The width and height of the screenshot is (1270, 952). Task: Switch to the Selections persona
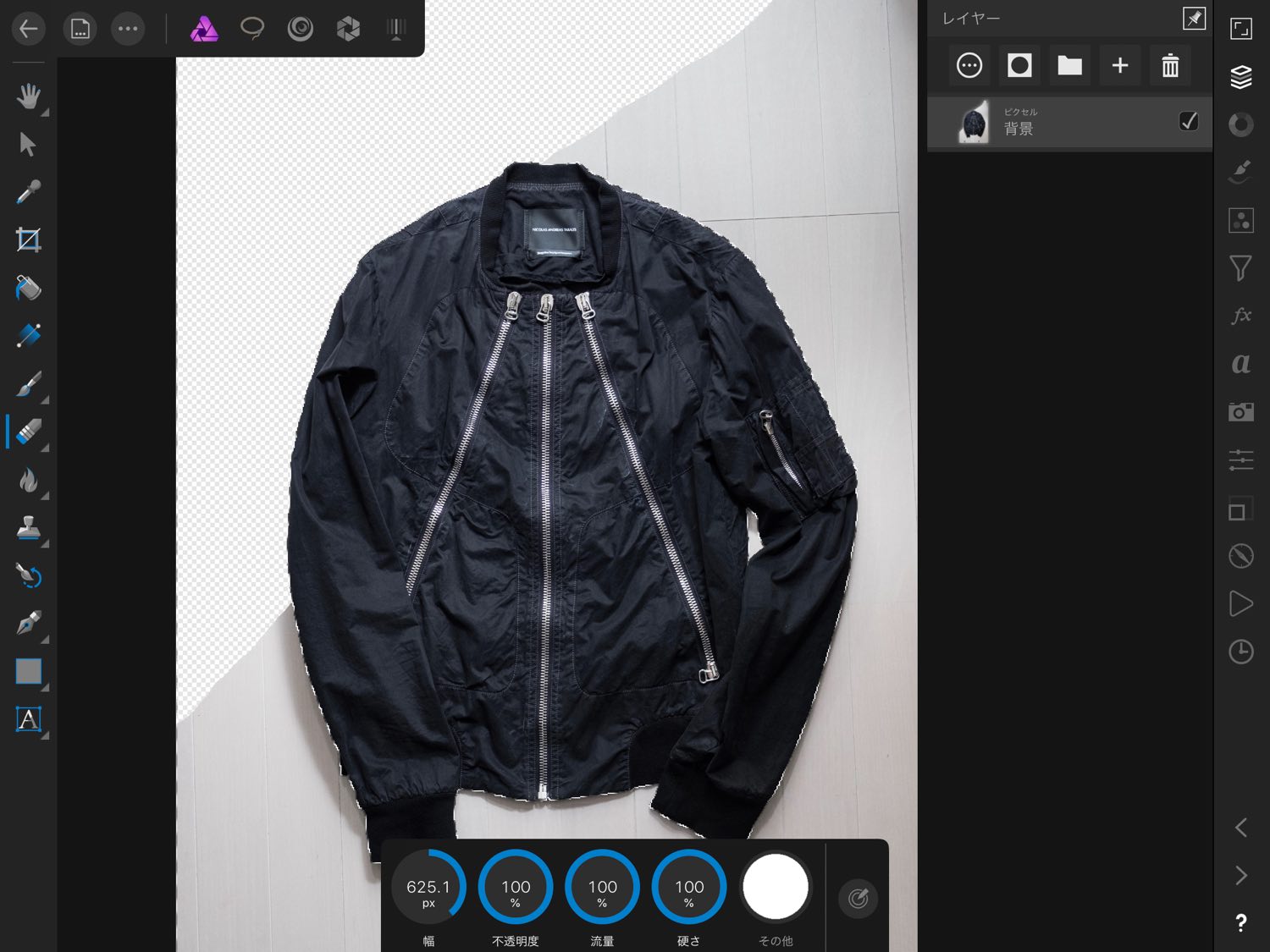tap(252, 29)
